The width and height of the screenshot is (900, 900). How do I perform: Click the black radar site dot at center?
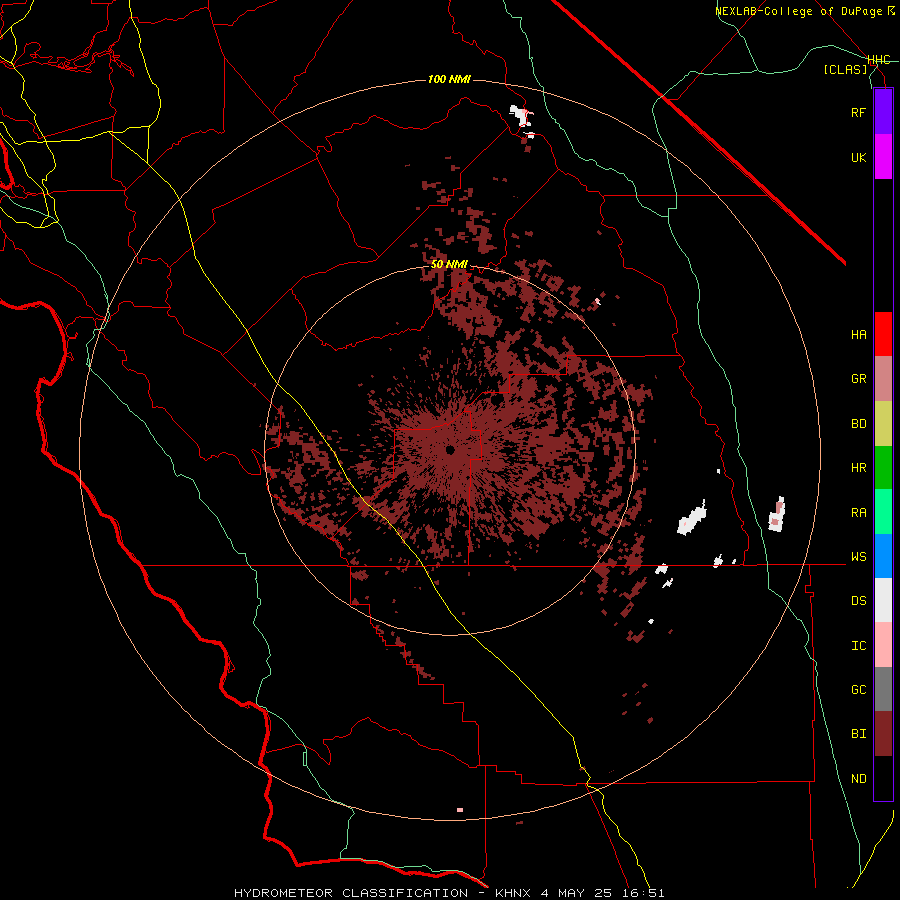pyautogui.click(x=450, y=450)
